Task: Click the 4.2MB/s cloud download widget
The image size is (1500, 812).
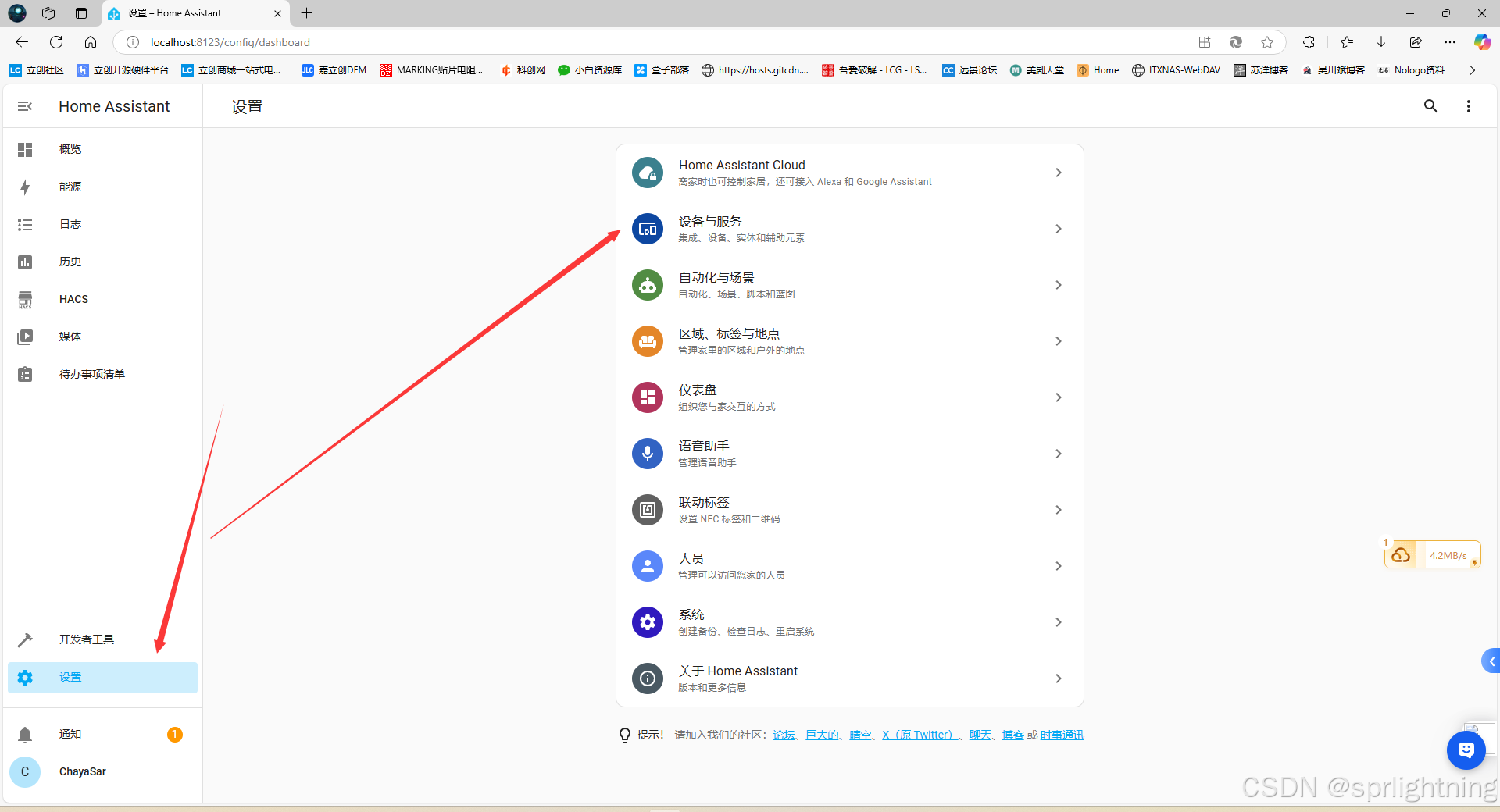Action: click(x=1433, y=555)
